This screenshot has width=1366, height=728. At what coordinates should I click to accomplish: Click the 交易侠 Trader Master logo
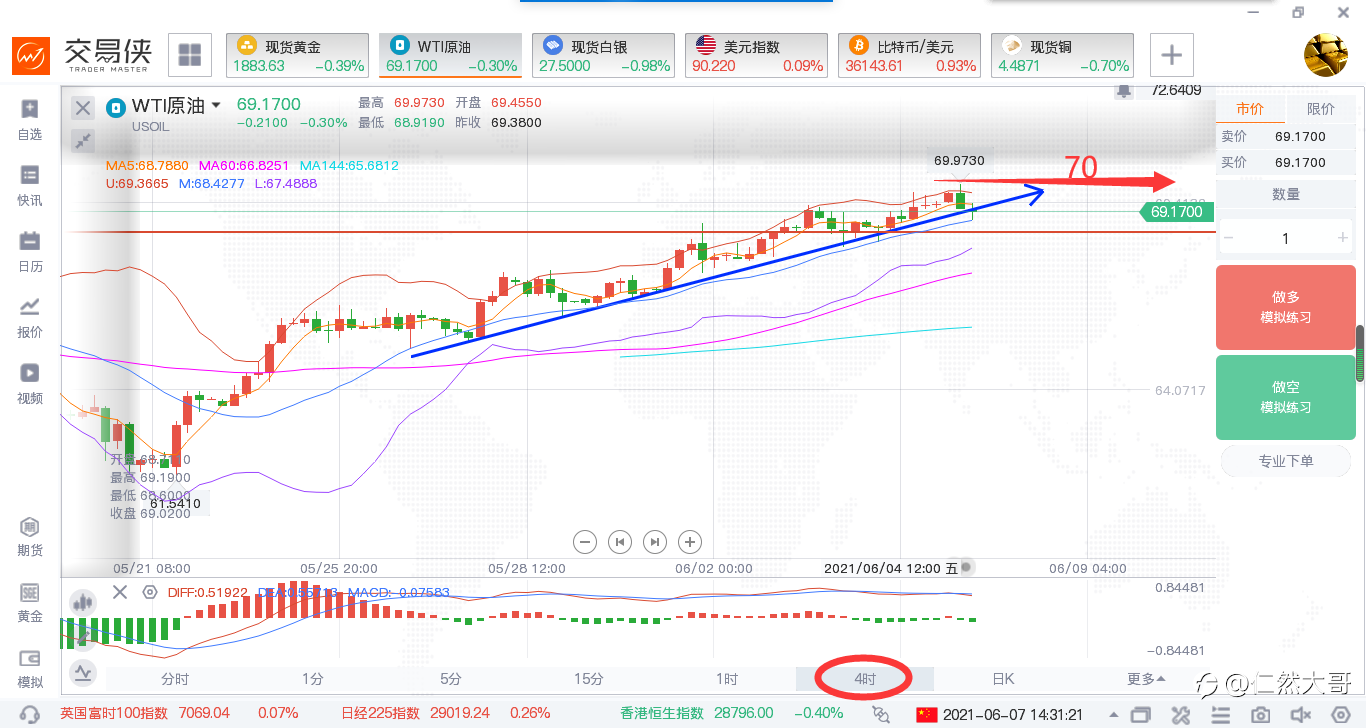point(81,55)
